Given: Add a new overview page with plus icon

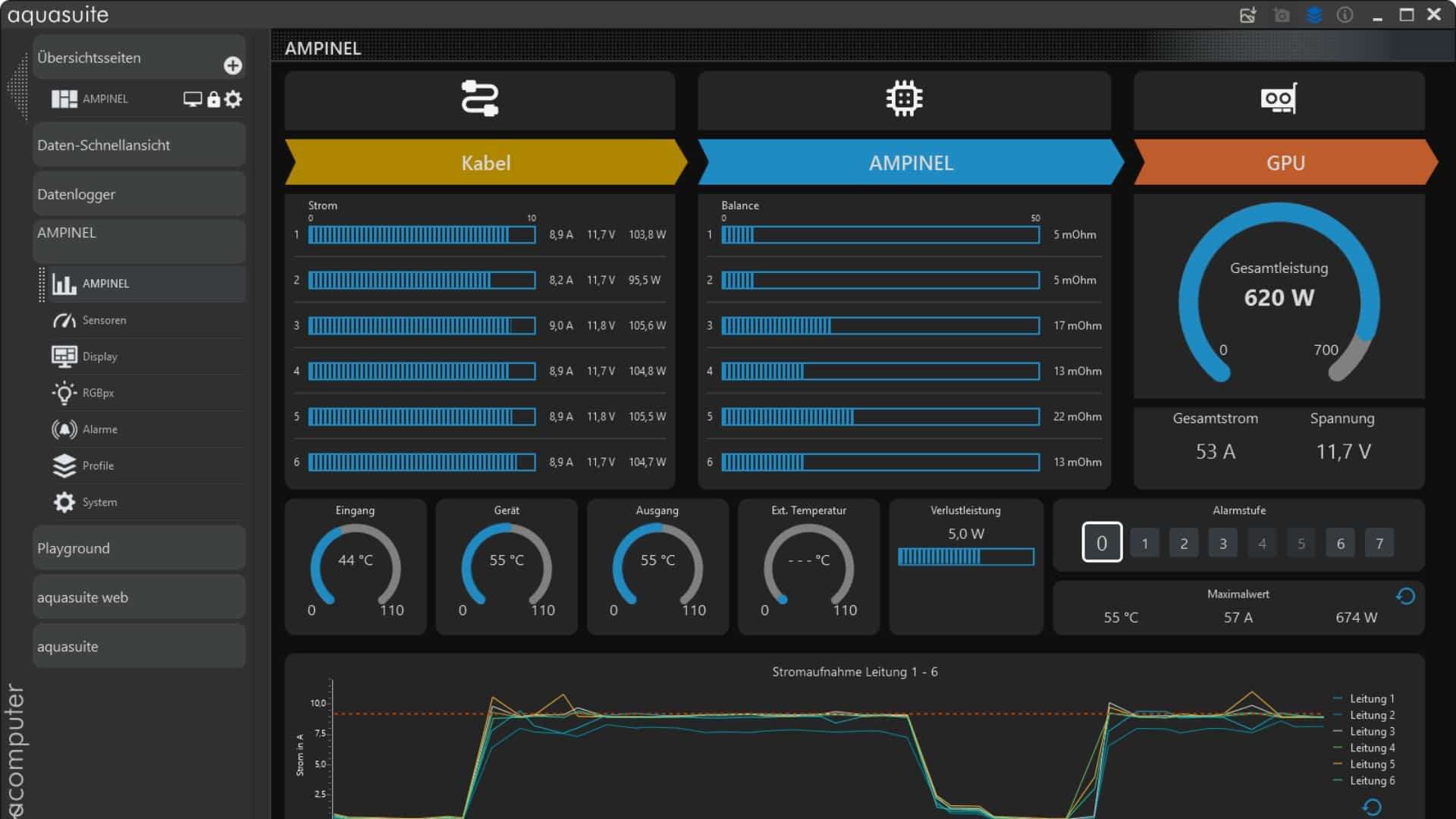Looking at the screenshot, I should click(x=233, y=66).
